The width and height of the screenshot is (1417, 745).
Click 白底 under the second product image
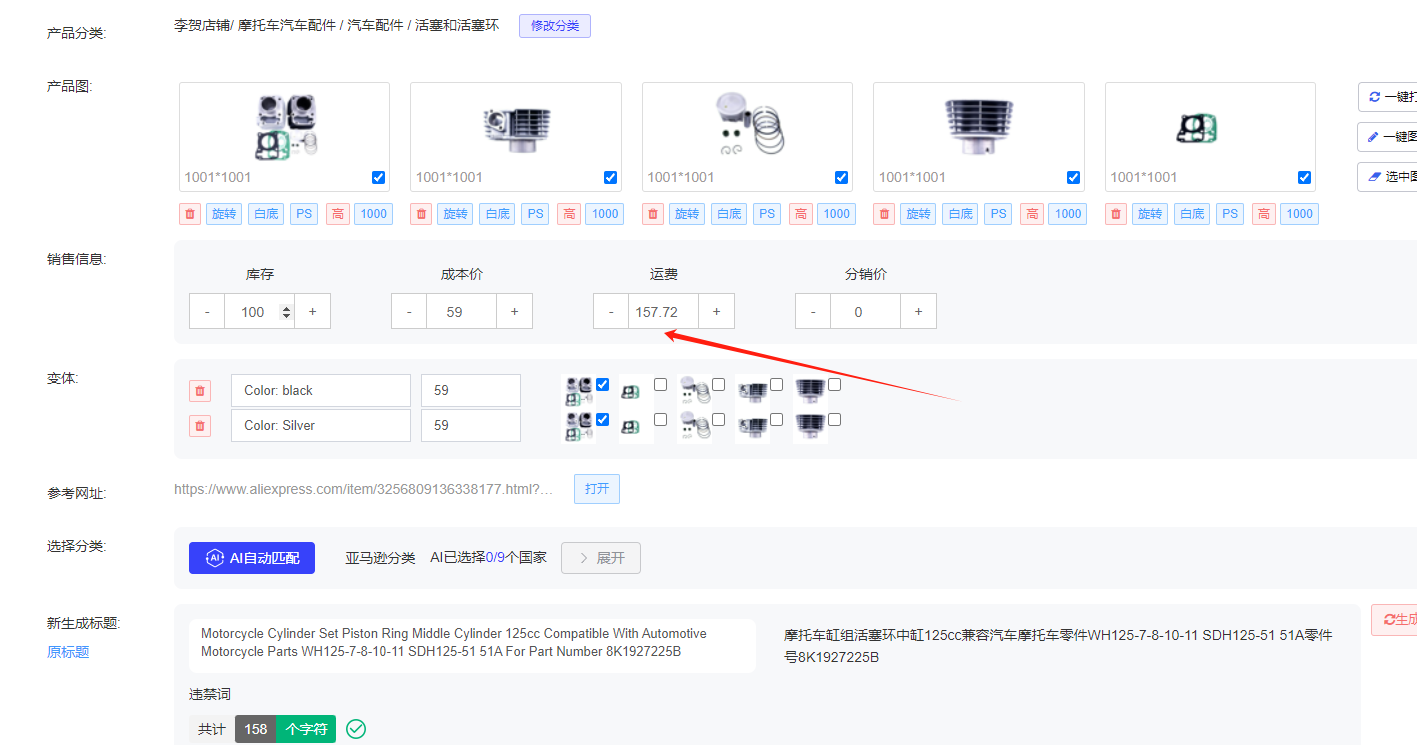click(x=497, y=214)
